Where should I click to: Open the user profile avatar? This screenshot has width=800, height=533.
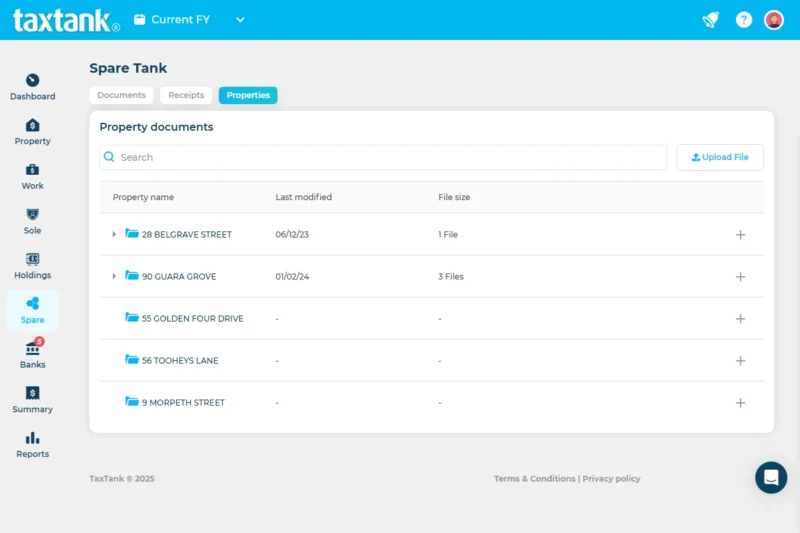tap(774, 20)
